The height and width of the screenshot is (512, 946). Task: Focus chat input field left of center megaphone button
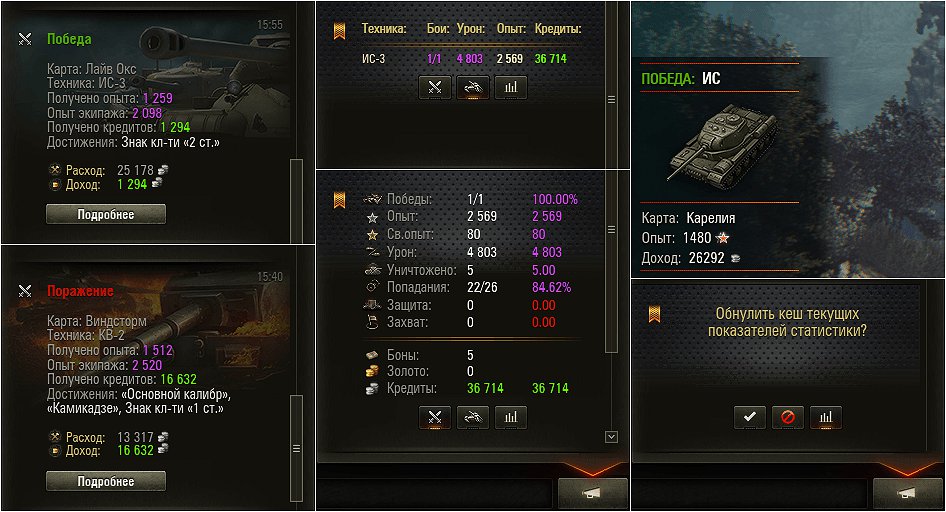coord(435,493)
